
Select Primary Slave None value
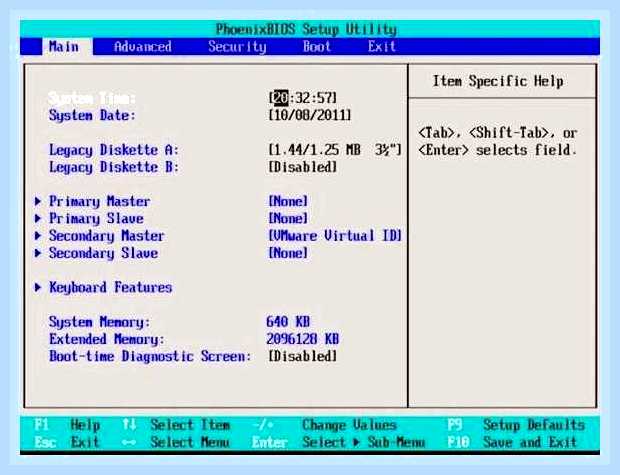click(x=288, y=219)
